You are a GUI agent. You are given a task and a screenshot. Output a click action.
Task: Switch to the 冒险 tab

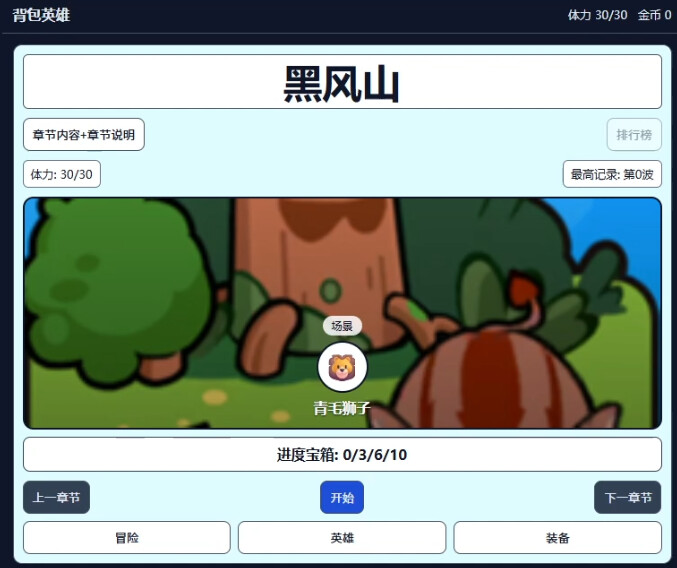click(x=127, y=538)
